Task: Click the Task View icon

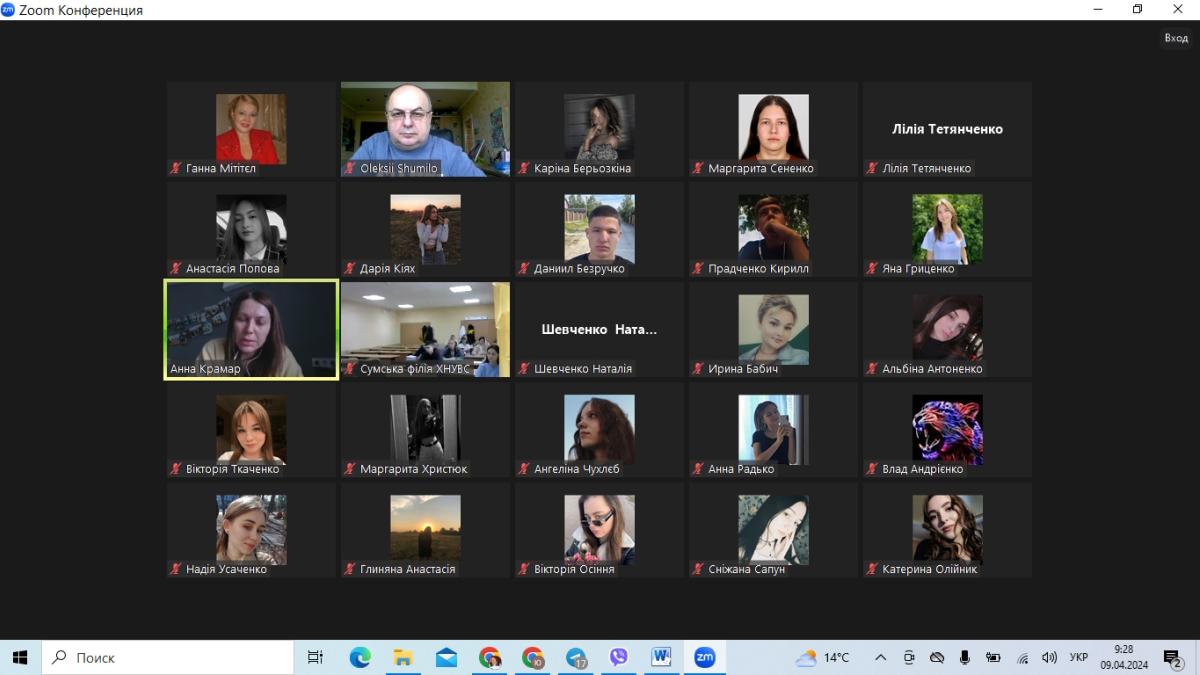Action: click(315, 657)
